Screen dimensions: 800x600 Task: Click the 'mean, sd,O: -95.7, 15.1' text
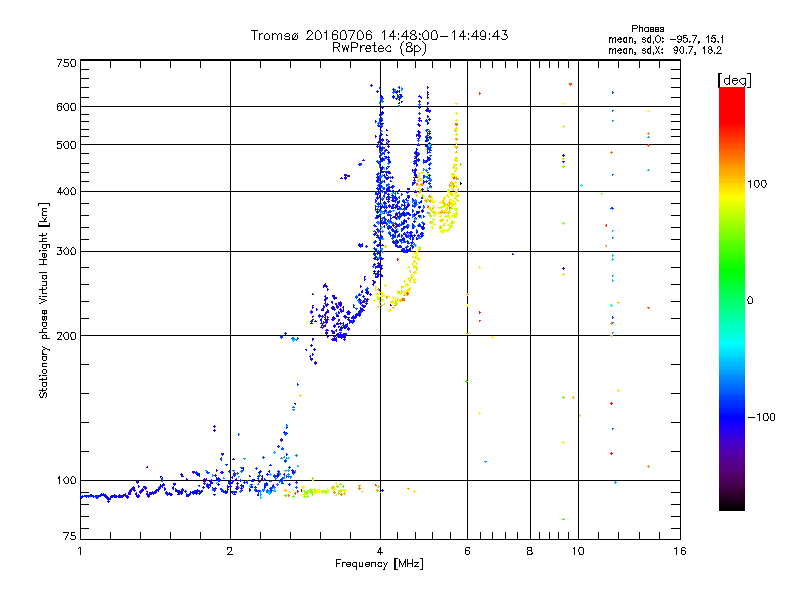pyautogui.click(x=666, y=39)
